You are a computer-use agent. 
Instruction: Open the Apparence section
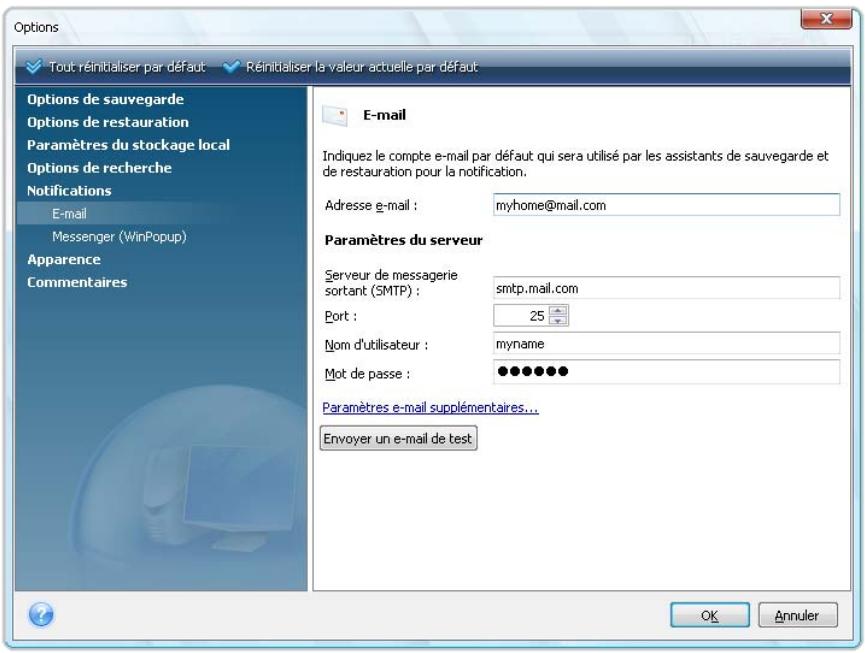click(64, 259)
